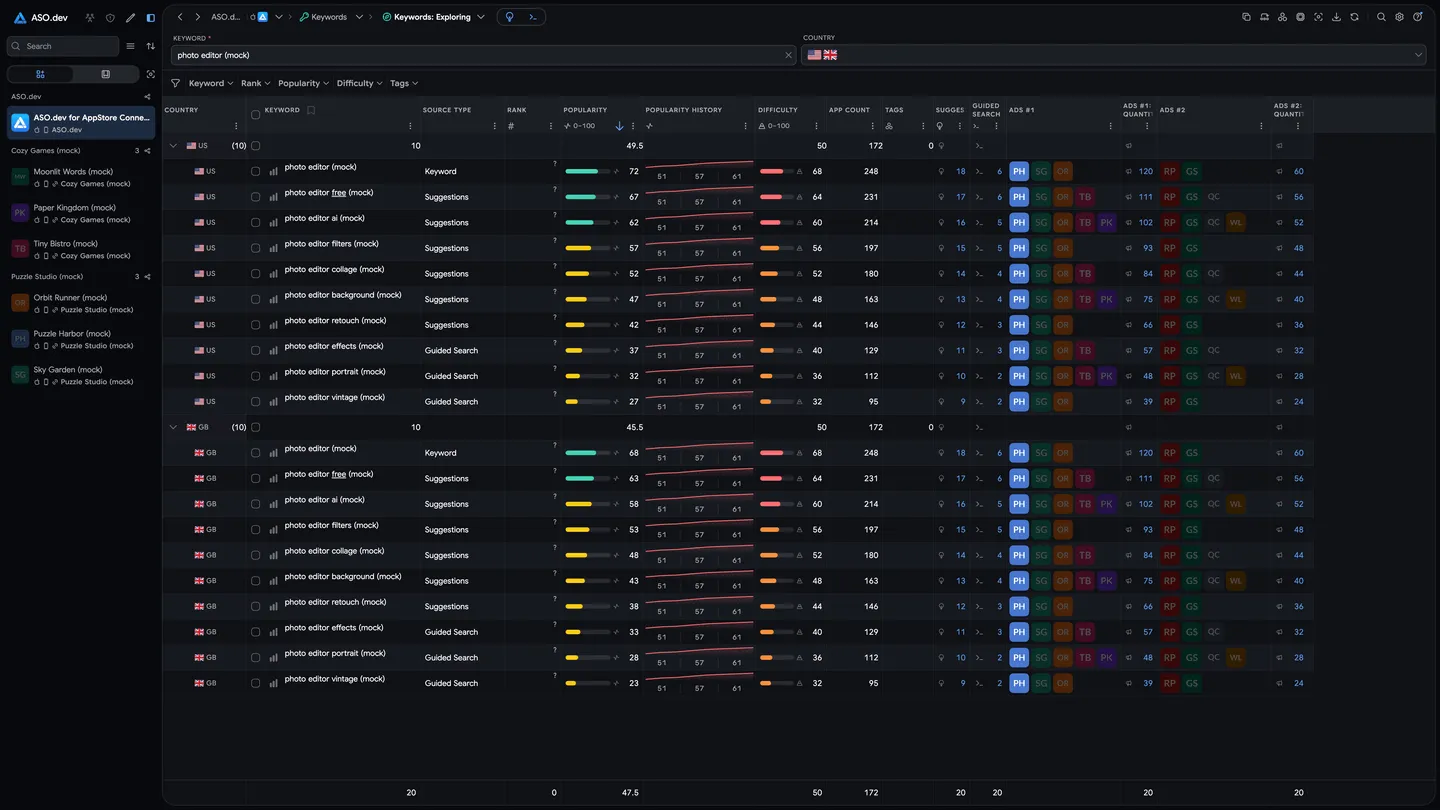Collapse the GB country group
The height and width of the screenshot is (810, 1440).
click(x=173, y=427)
